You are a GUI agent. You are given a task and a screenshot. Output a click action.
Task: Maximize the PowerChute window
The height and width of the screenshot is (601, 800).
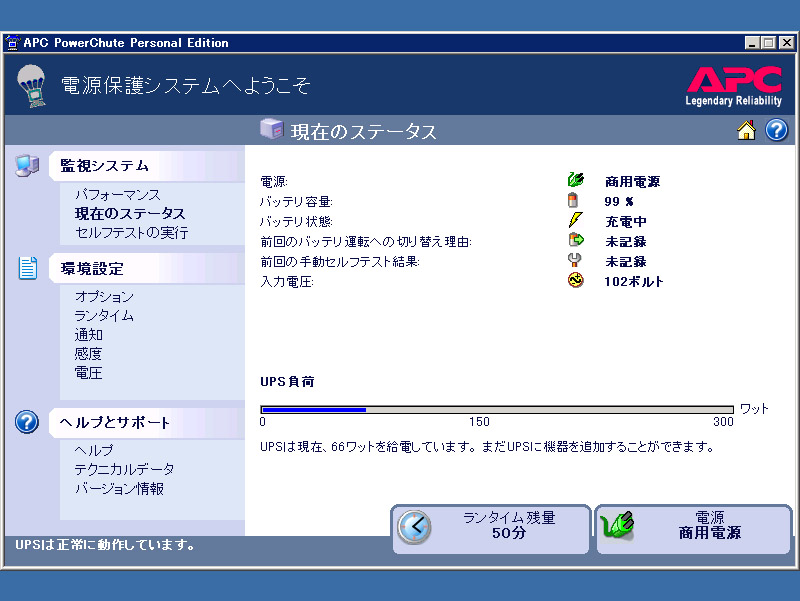point(768,43)
